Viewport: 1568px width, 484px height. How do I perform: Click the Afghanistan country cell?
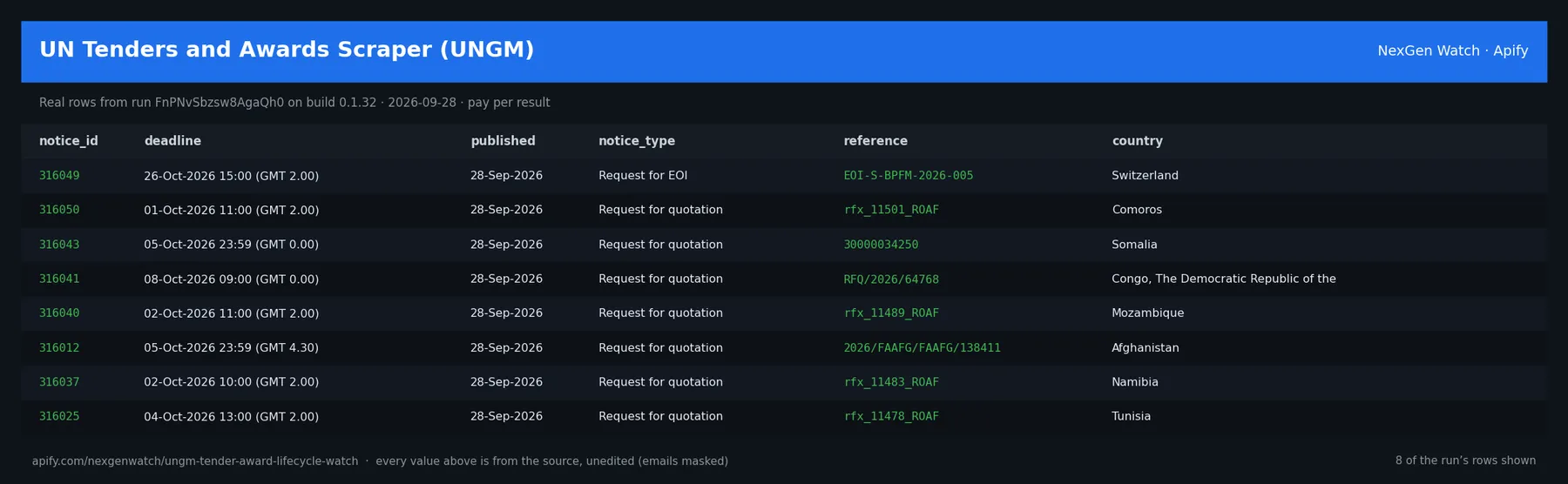(x=1145, y=347)
